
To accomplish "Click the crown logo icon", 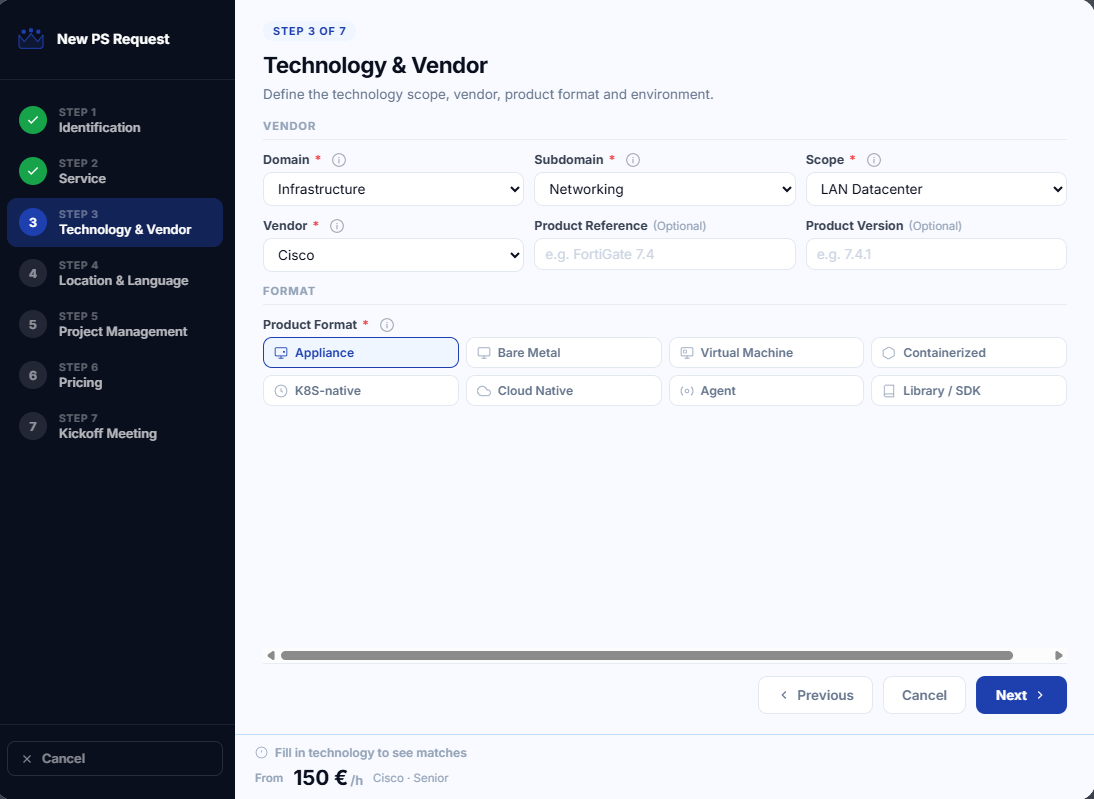I will pyautogui.click(x=31, y=39).
